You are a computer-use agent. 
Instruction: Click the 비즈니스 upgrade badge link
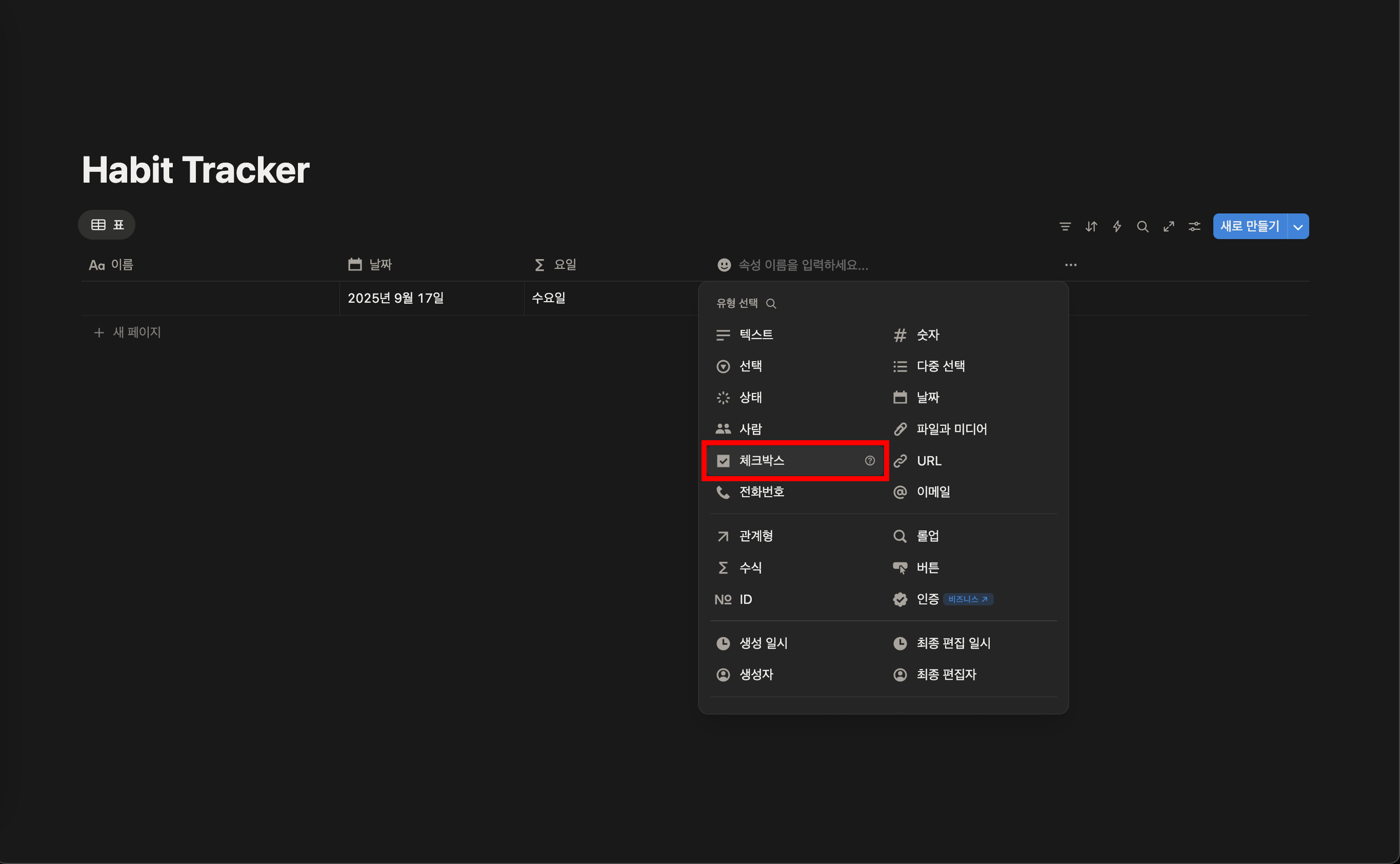pyautogui.click(x=968, y=599)
